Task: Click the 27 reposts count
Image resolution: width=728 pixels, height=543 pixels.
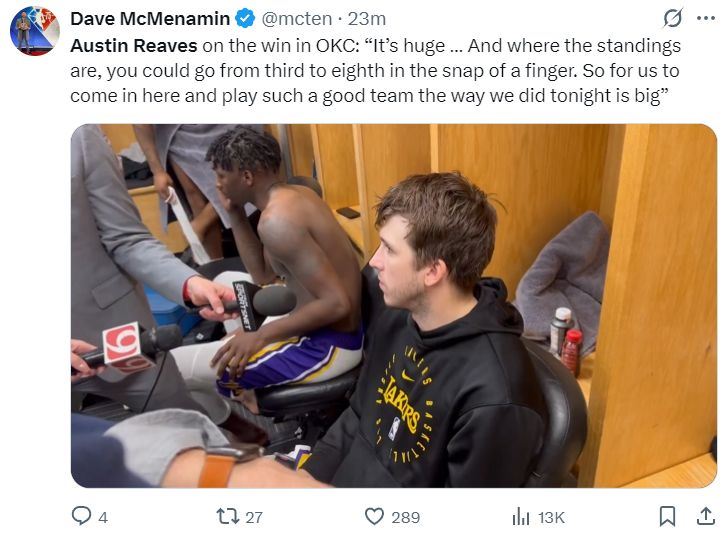Action: pyautogui.click(x=254, y=518)
